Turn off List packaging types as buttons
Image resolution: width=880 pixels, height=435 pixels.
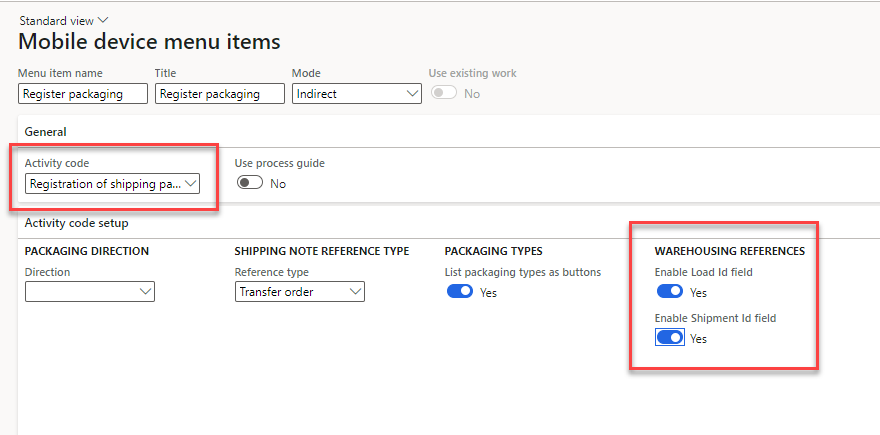coord(459,292)
